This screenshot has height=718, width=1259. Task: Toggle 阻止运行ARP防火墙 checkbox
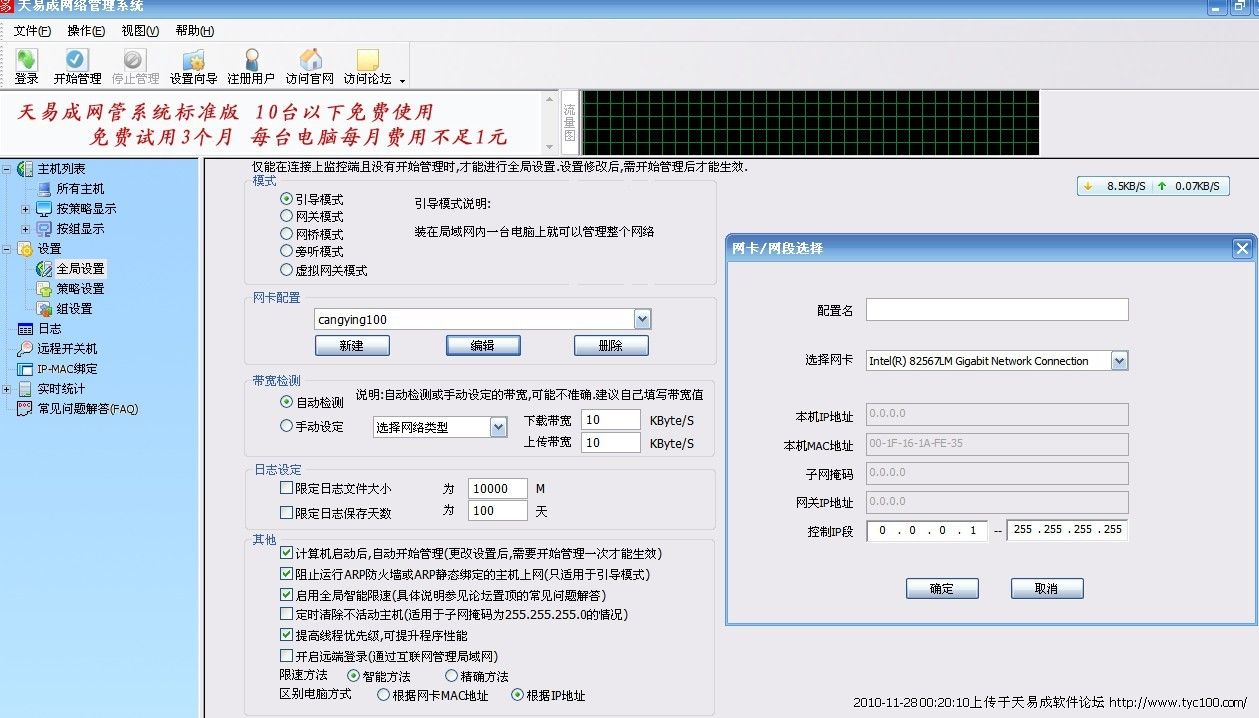287,574
